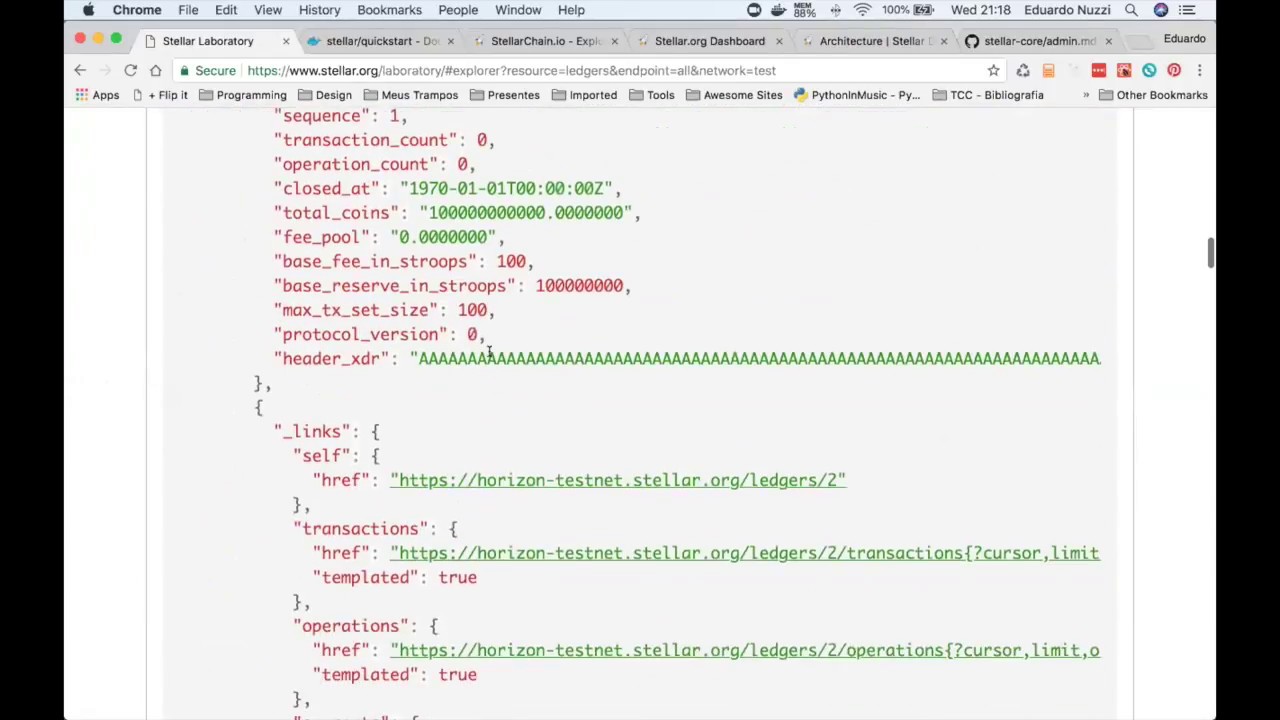1280x720 pixels.
Task: Click the orange extension icon
Action: (1048, 71)
